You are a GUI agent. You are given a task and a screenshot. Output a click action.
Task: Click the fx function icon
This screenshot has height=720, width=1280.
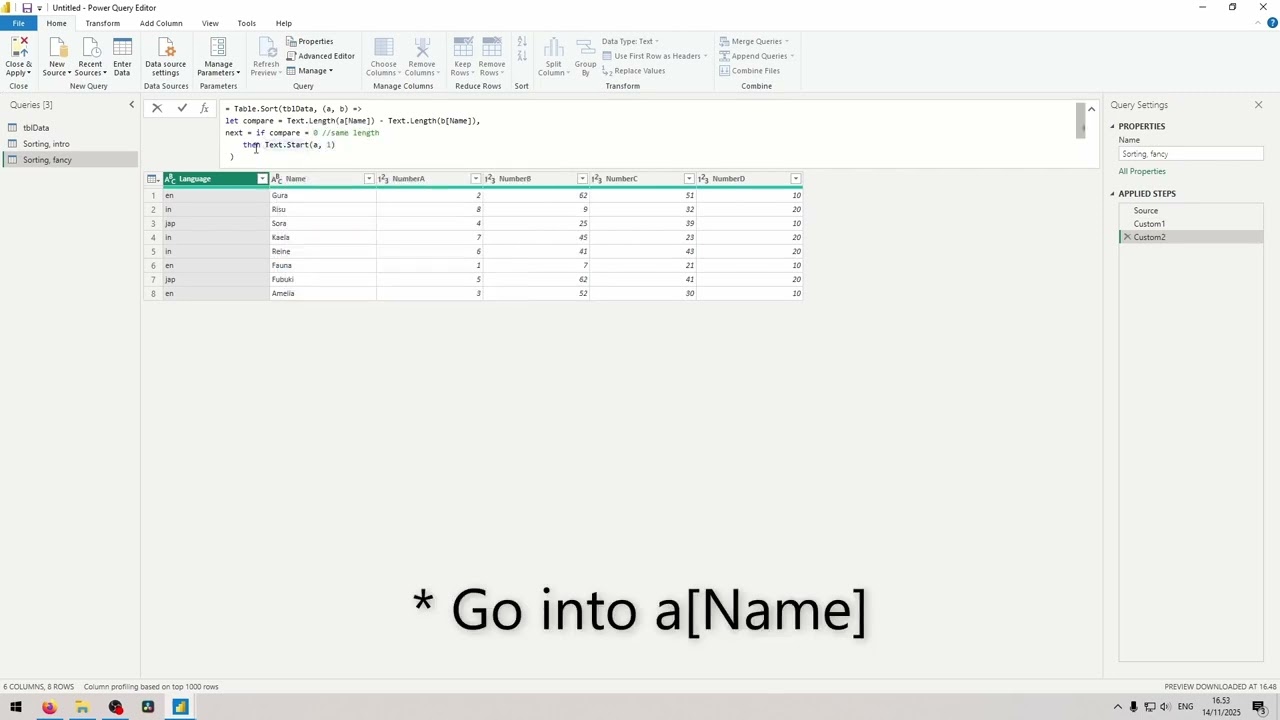[205, 108]
